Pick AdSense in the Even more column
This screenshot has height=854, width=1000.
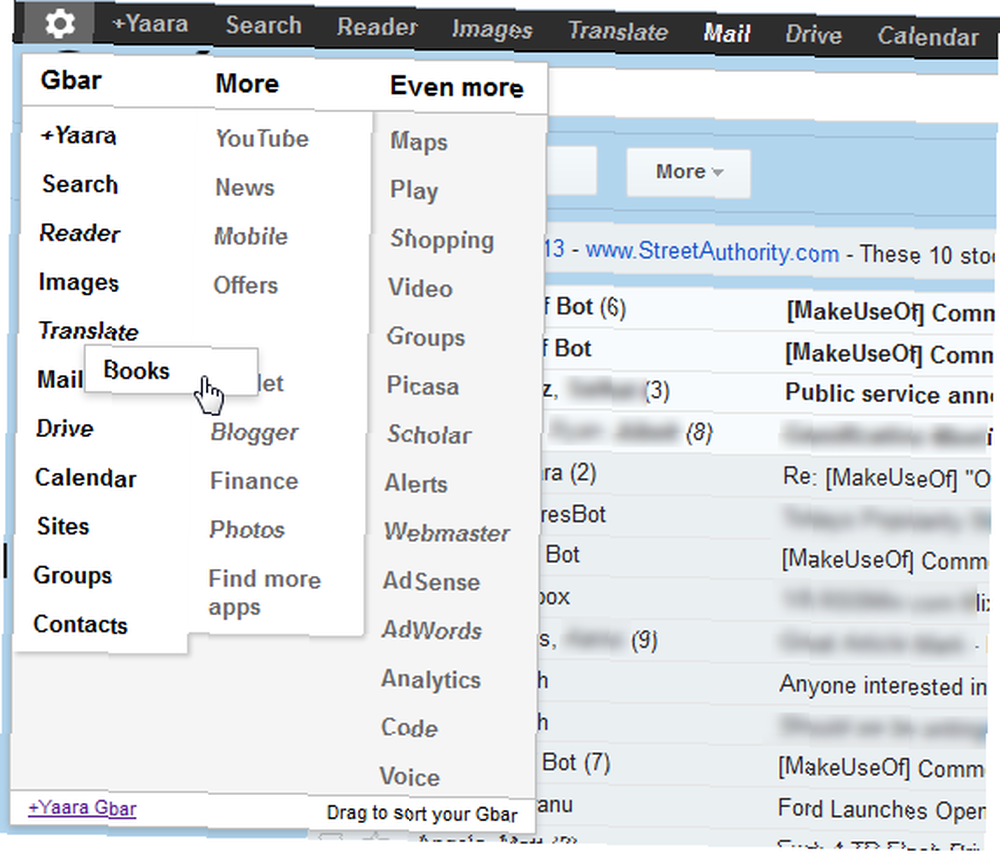click(431, 582)
